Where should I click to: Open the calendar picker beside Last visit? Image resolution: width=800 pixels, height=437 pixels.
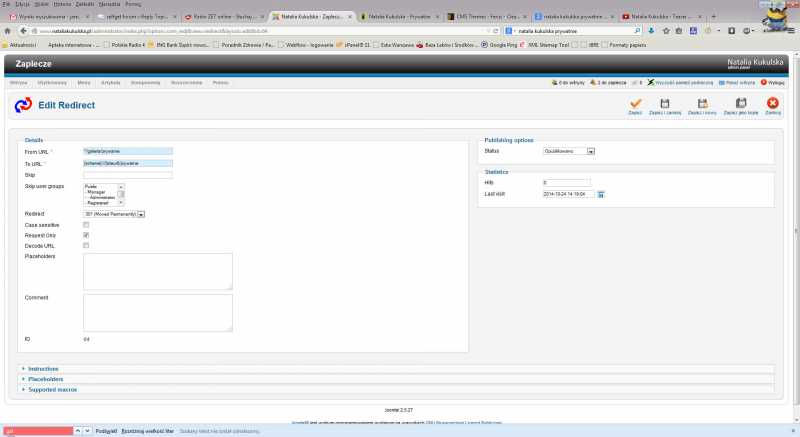pos(601,194)
